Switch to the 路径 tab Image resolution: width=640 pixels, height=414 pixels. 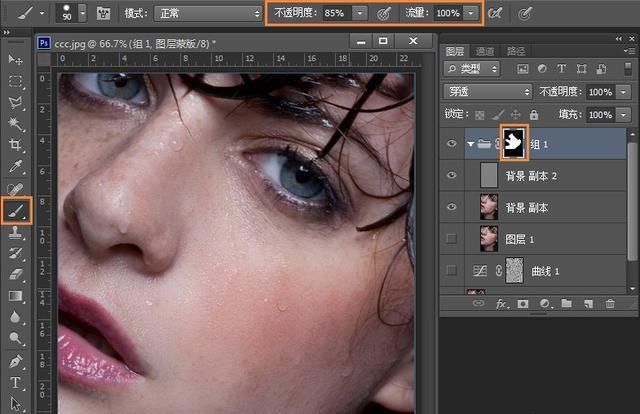click(x=516, y=51)
